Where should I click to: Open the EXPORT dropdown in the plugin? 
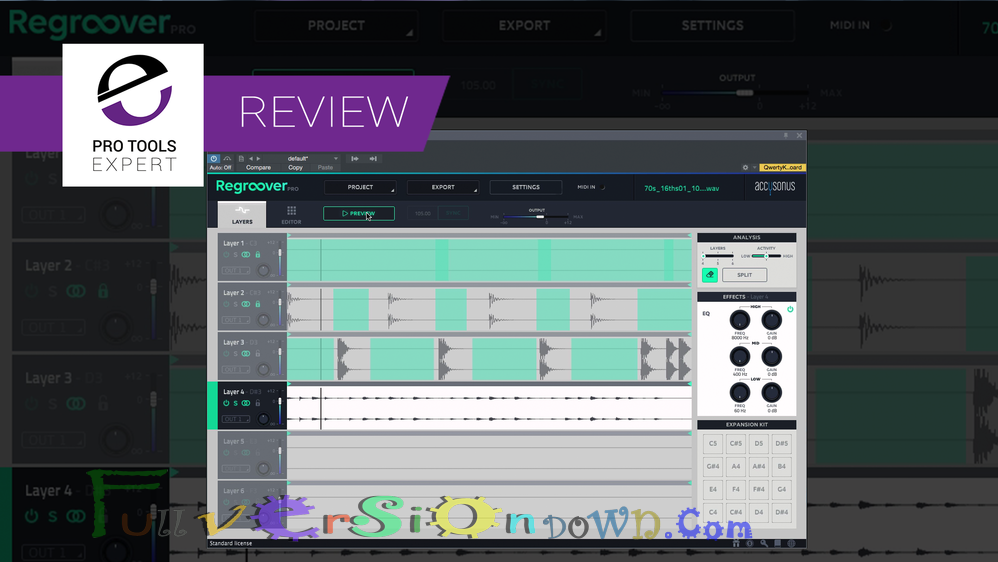(x=443, y=187)
